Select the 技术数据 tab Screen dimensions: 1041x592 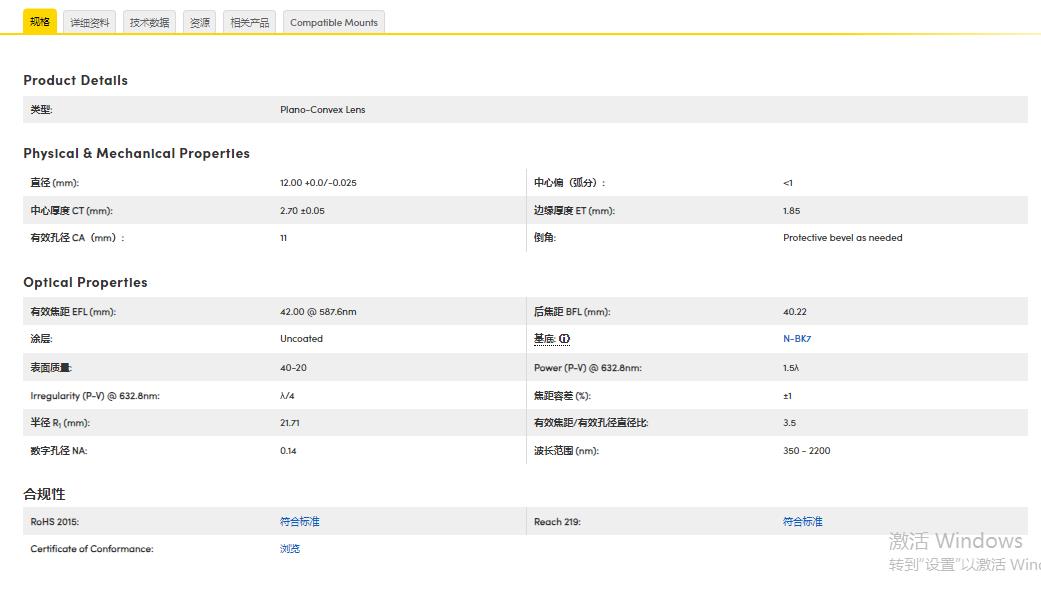[150, 22]
